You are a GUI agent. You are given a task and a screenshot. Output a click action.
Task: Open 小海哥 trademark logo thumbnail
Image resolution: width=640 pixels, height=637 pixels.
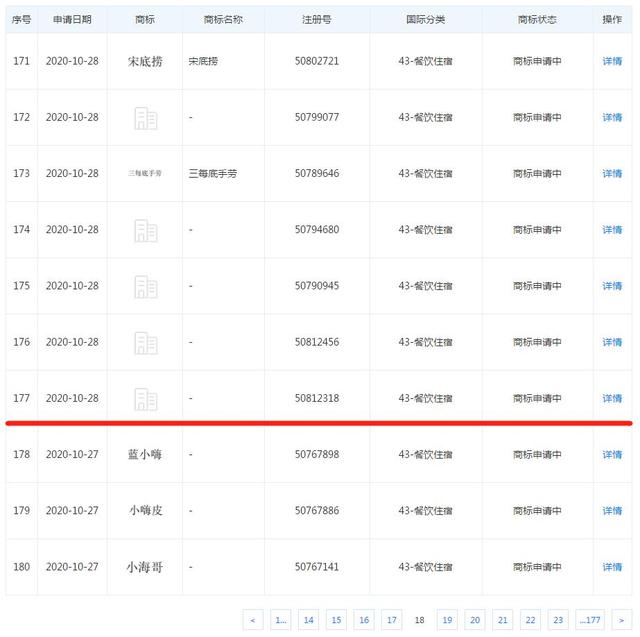[x=145, y=567]
